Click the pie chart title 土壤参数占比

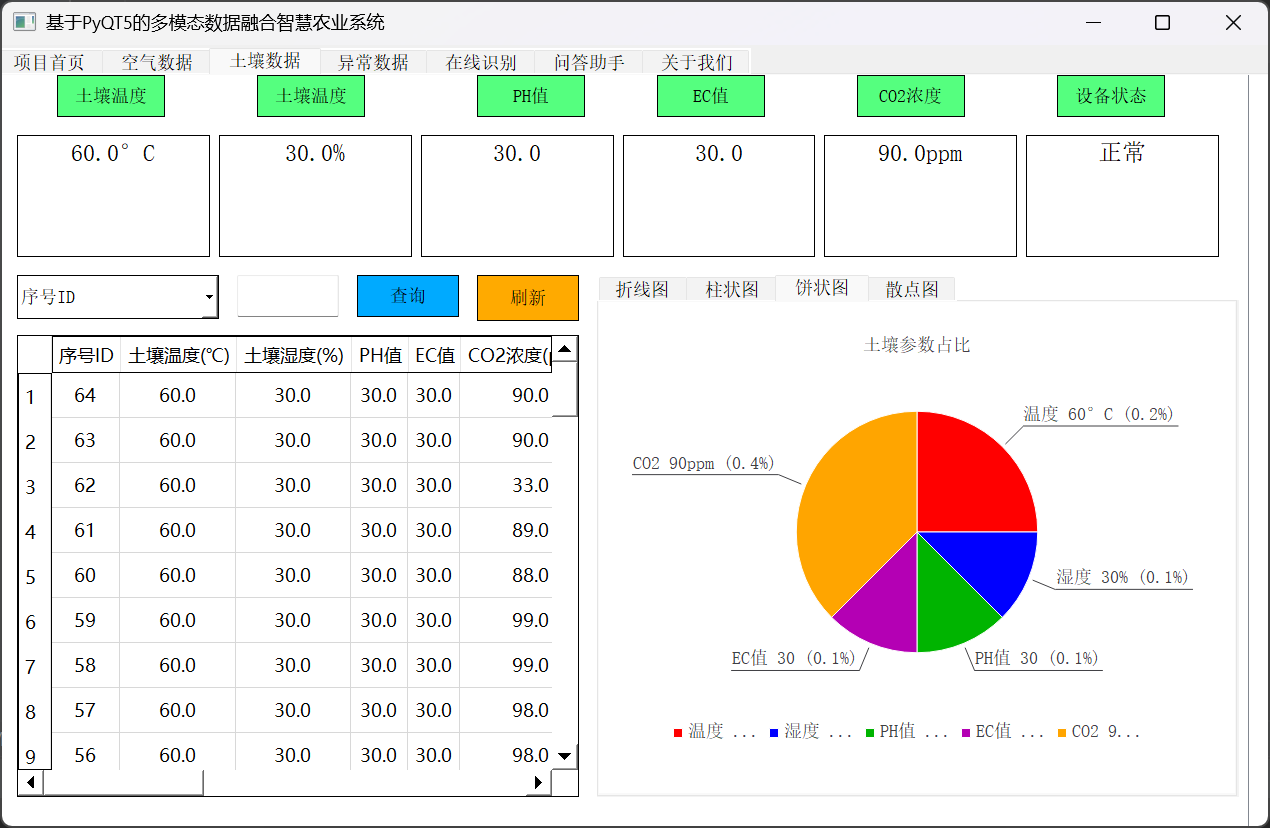pos(917,345)
